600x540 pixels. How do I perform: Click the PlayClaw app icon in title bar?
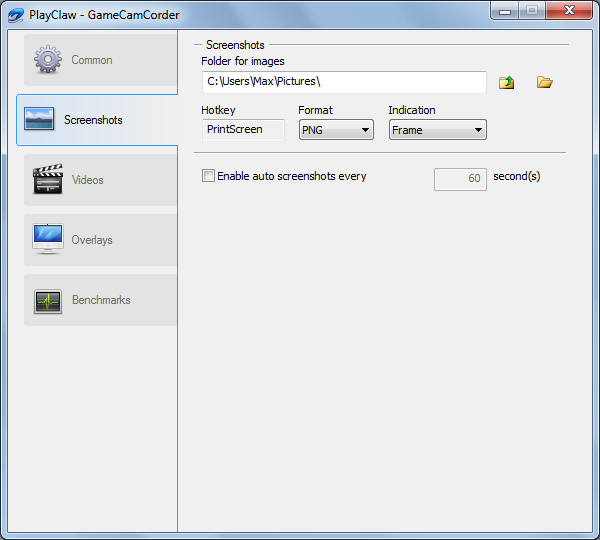point(16,15)
